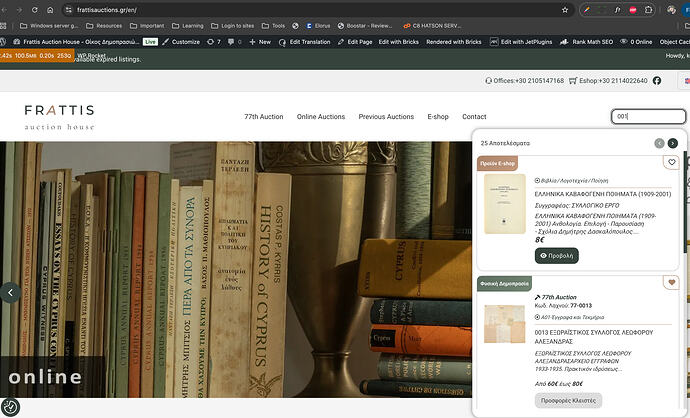Click the first result book thumbnail
This screenshot has height=418, width=690.
click(504, 204)
